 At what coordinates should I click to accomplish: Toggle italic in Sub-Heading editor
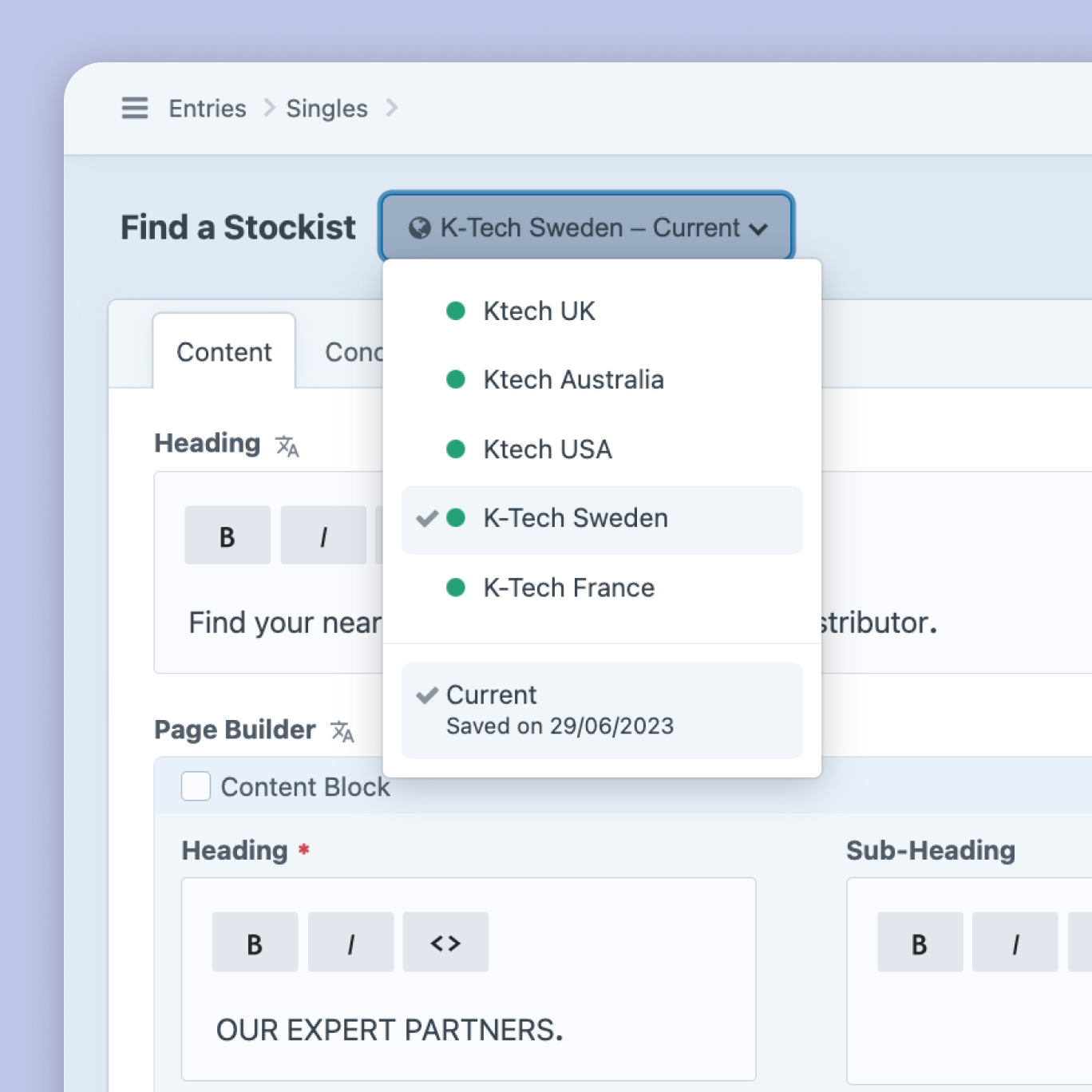1015,943
